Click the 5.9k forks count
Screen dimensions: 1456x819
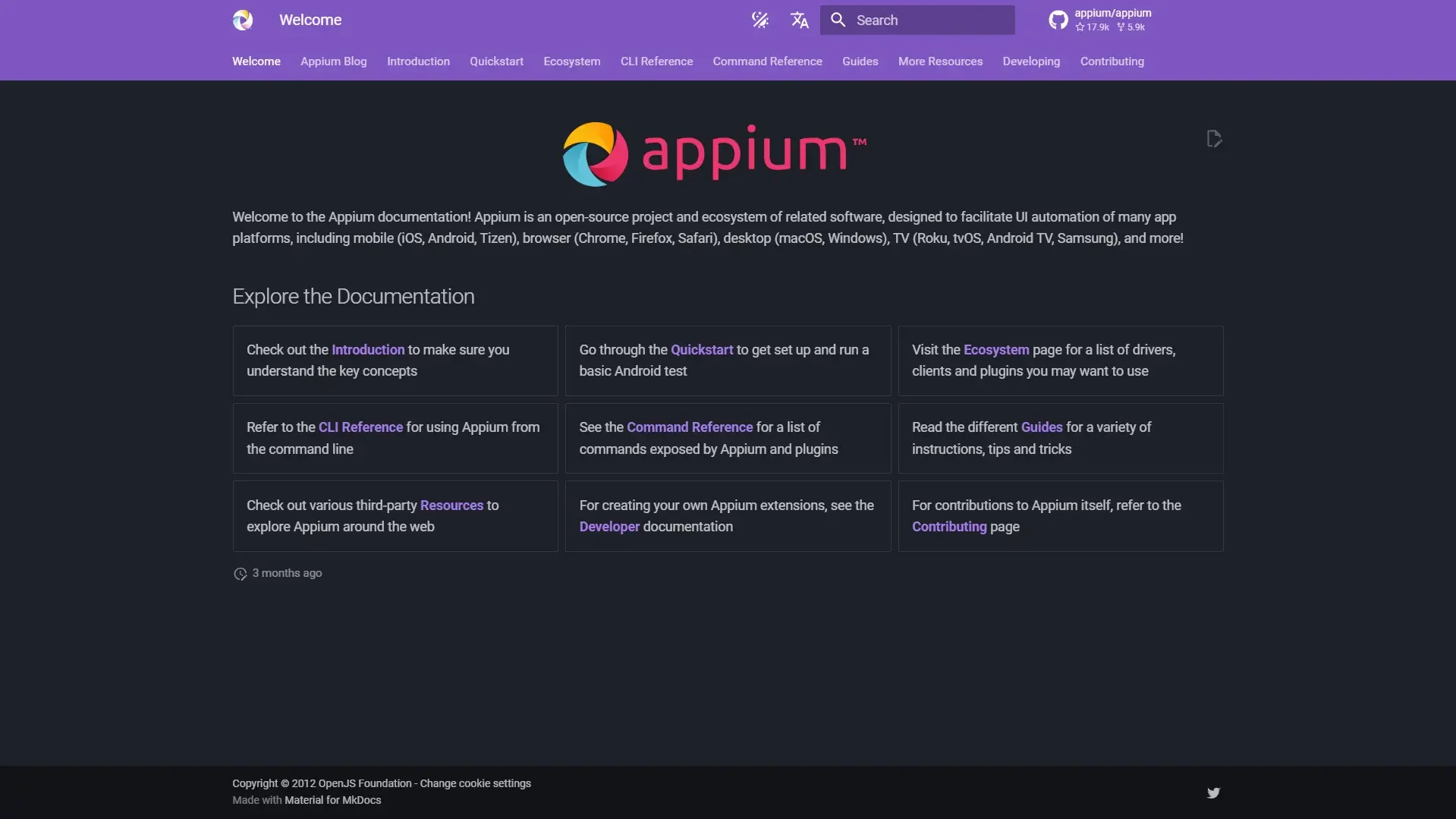tap(1131, 27)
